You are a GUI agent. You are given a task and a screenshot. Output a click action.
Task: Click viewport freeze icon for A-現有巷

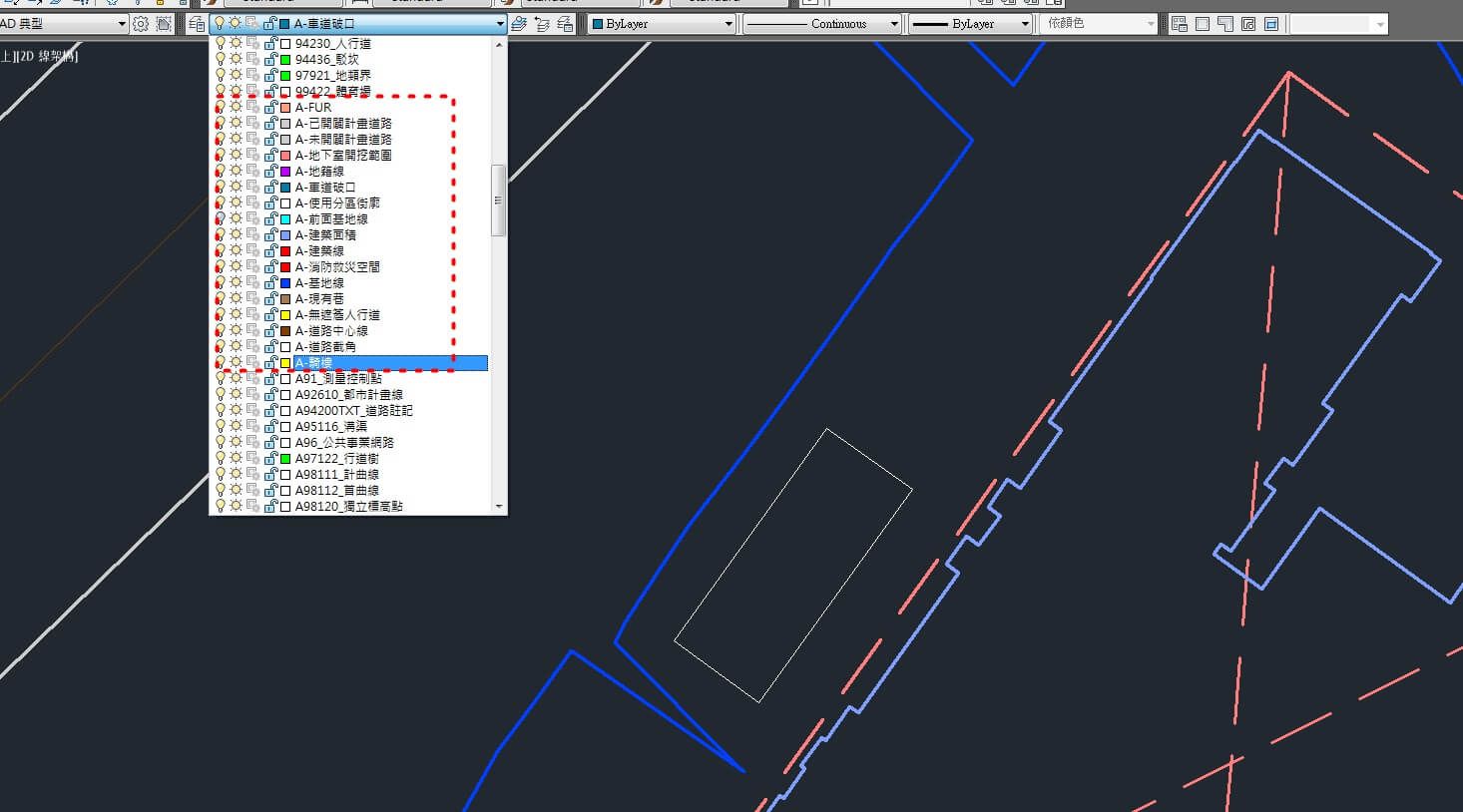click(x=252, y=298)
